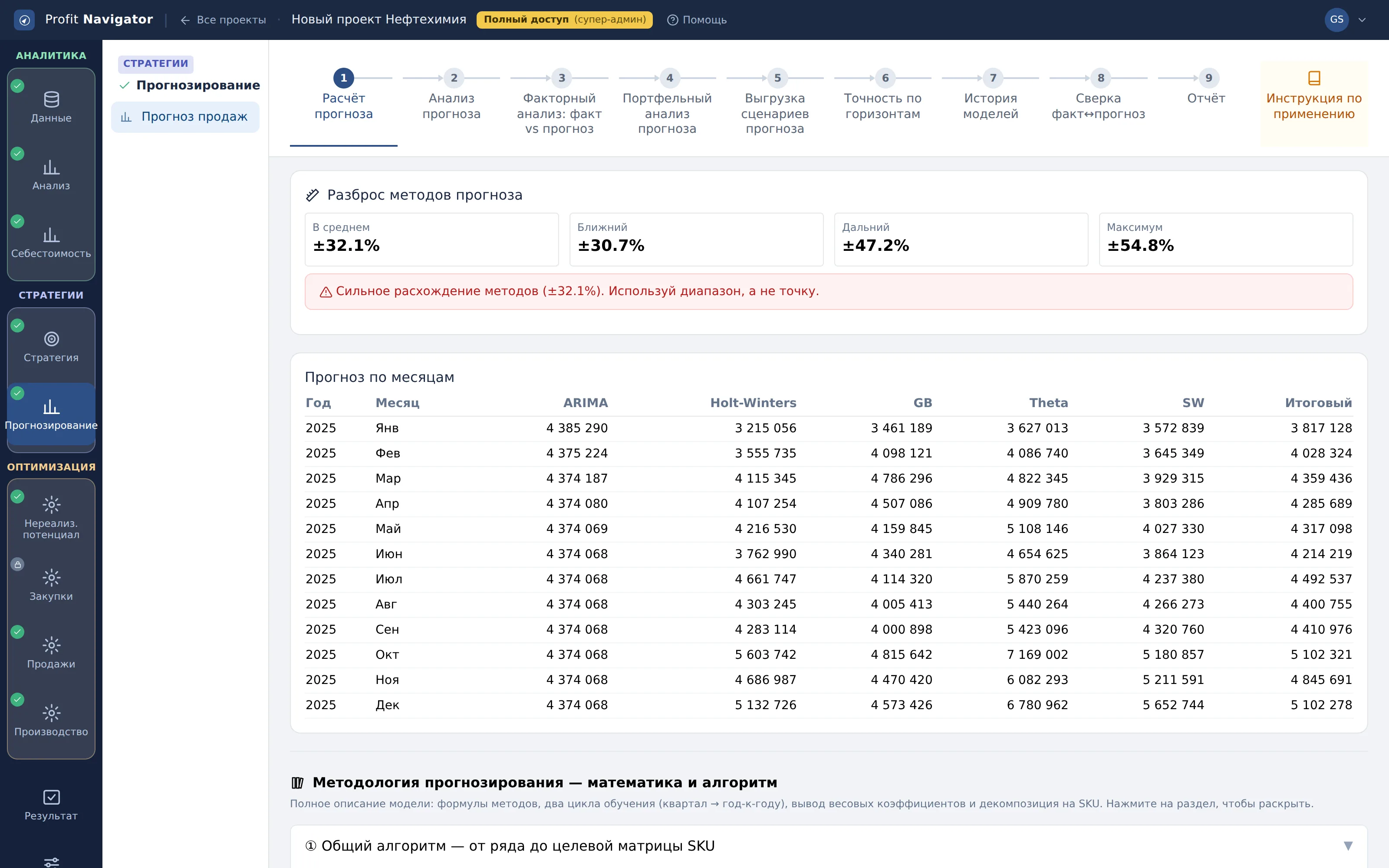Click the Прогнозирование heading in panel

pos(198,85)
